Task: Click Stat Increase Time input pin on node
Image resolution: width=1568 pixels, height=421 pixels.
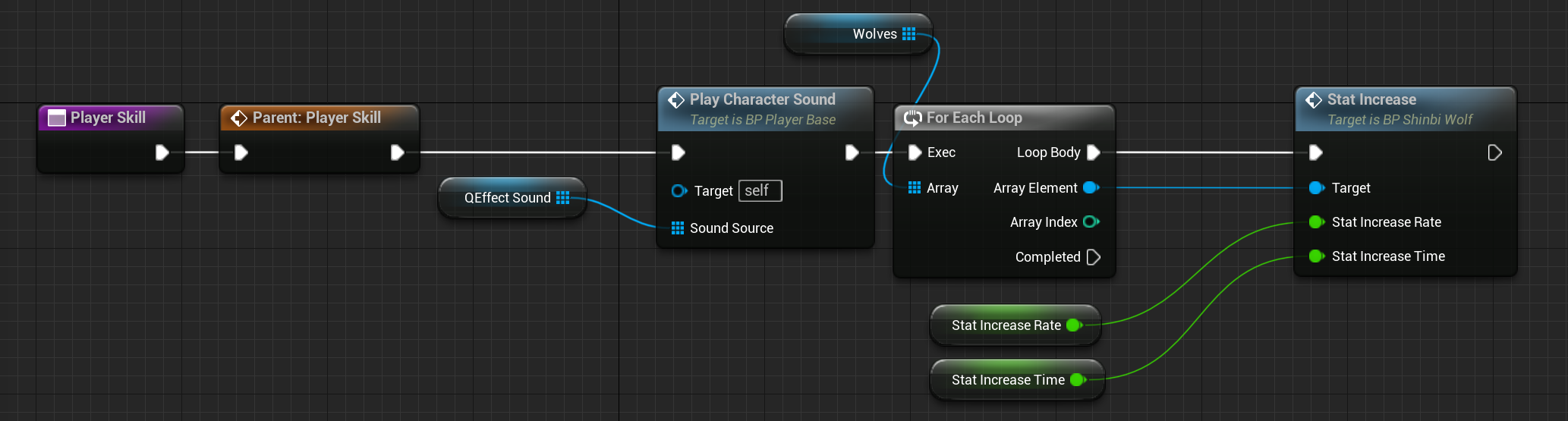Action: click(x=1317, y=256)
